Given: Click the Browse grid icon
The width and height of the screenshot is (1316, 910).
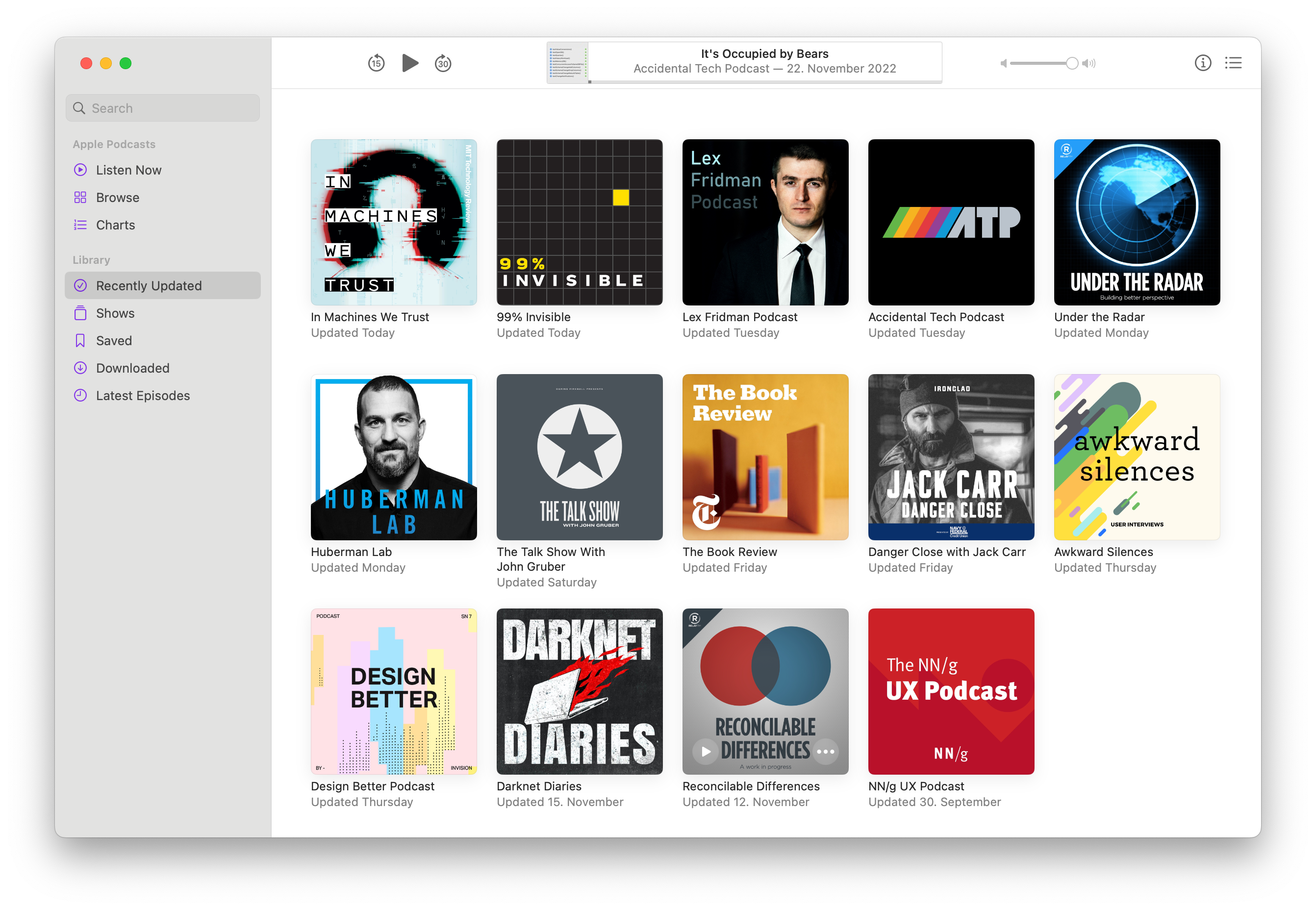Looking at the screenshot, I should 80,197.
